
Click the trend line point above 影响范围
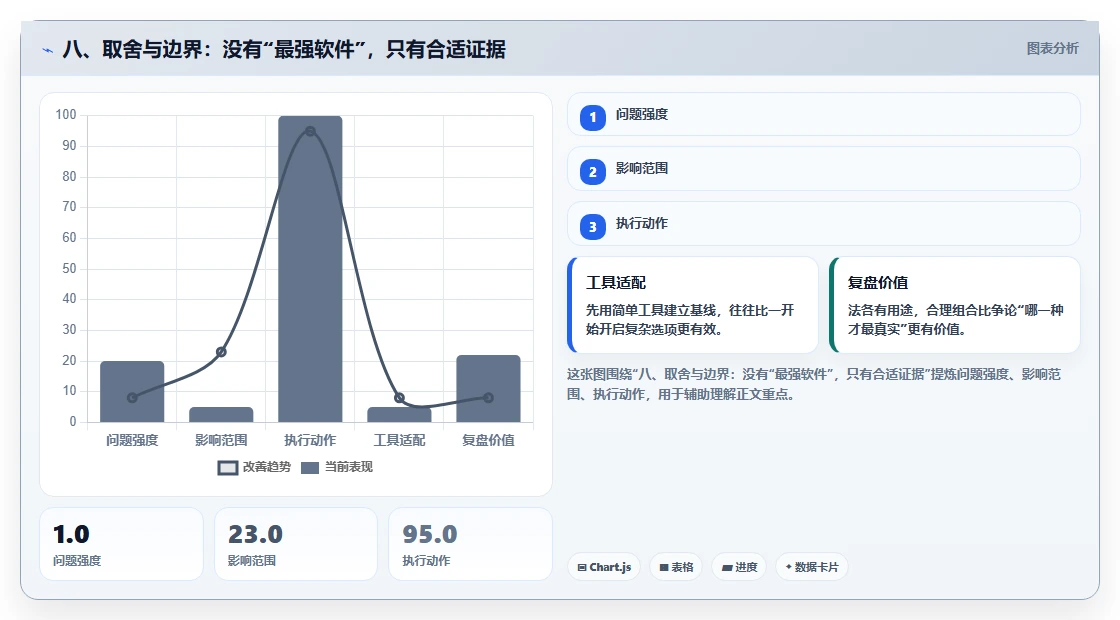(221, 352)
